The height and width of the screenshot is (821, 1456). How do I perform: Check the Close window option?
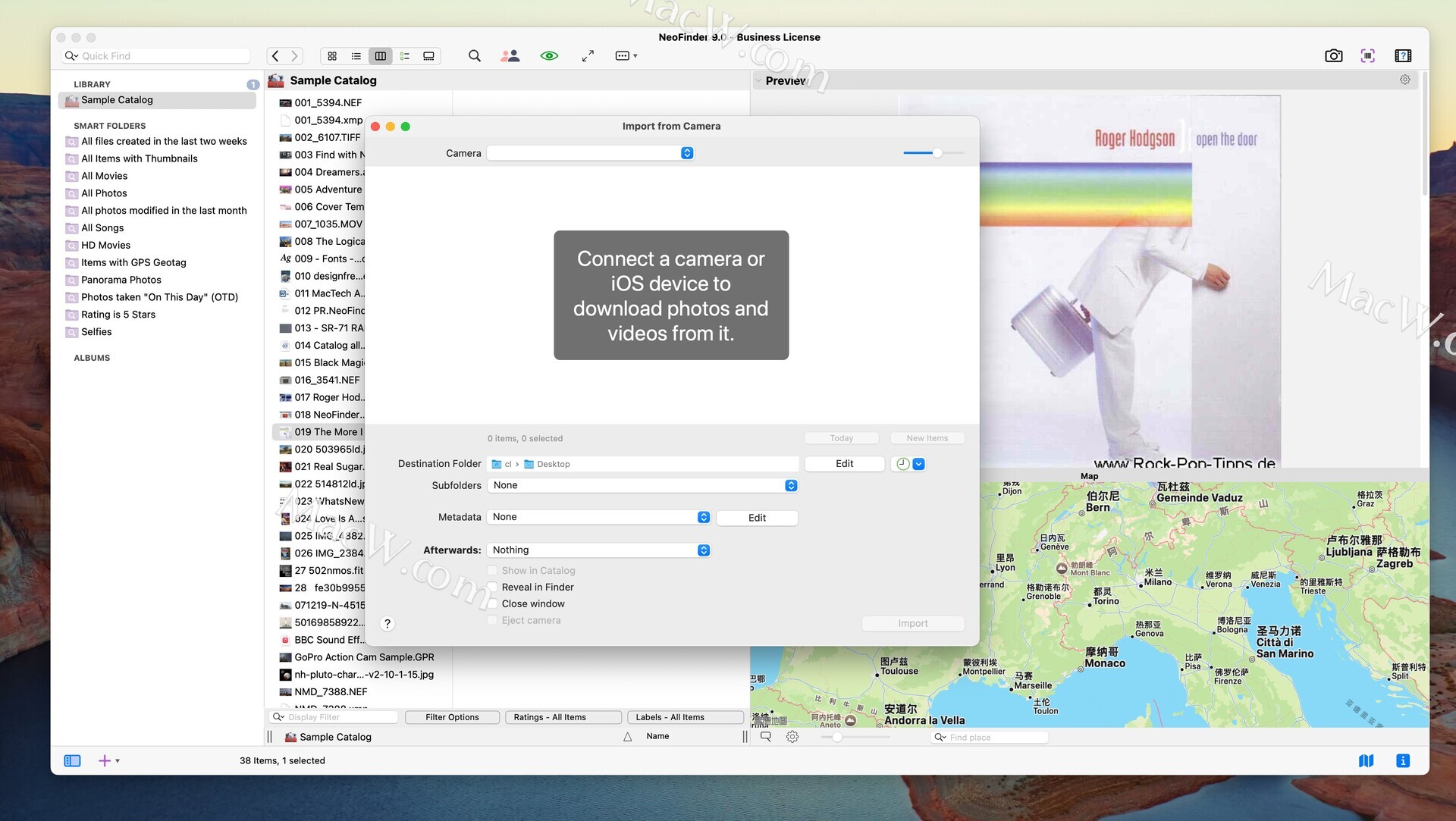(493, 603)
